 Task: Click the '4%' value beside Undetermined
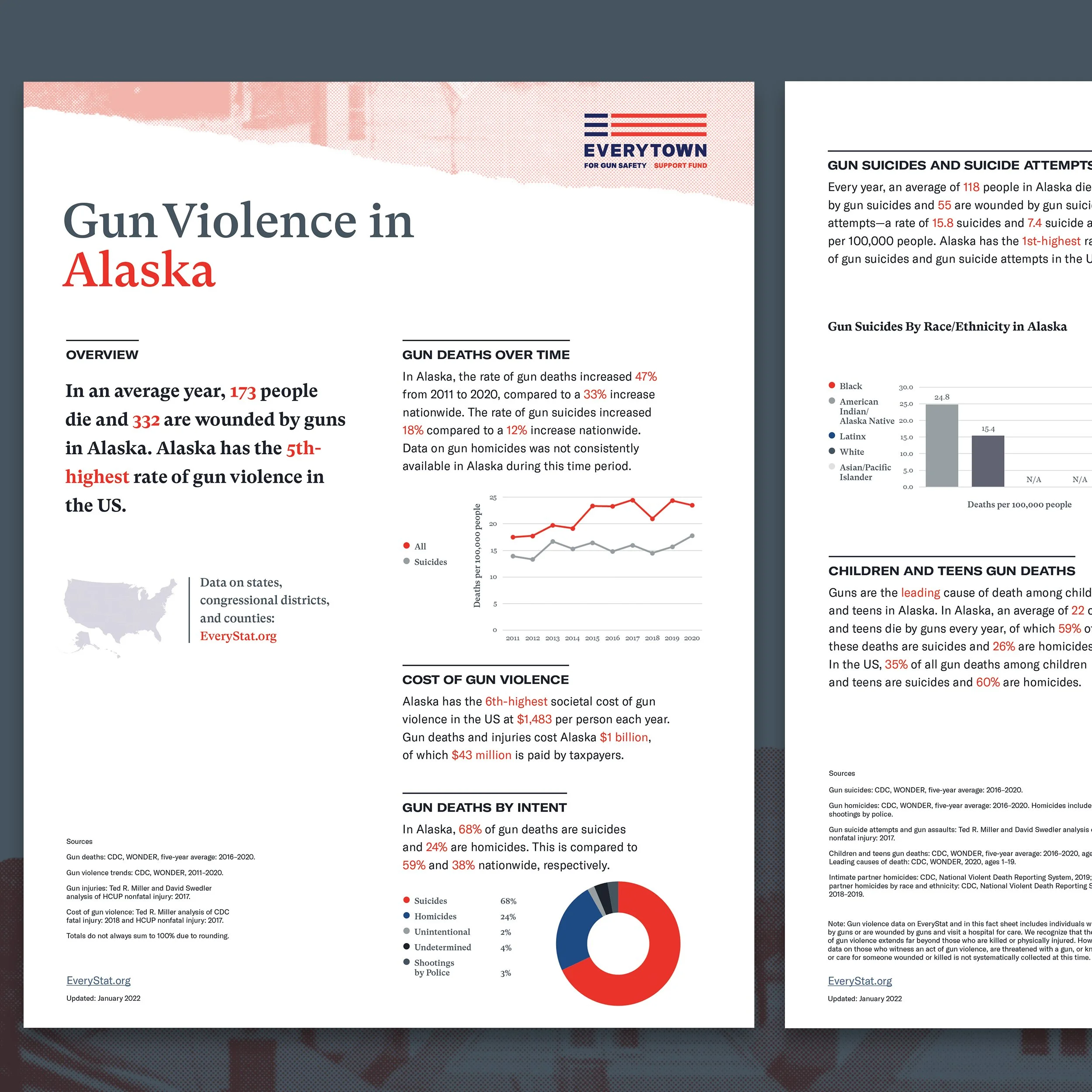click(506, 948)
